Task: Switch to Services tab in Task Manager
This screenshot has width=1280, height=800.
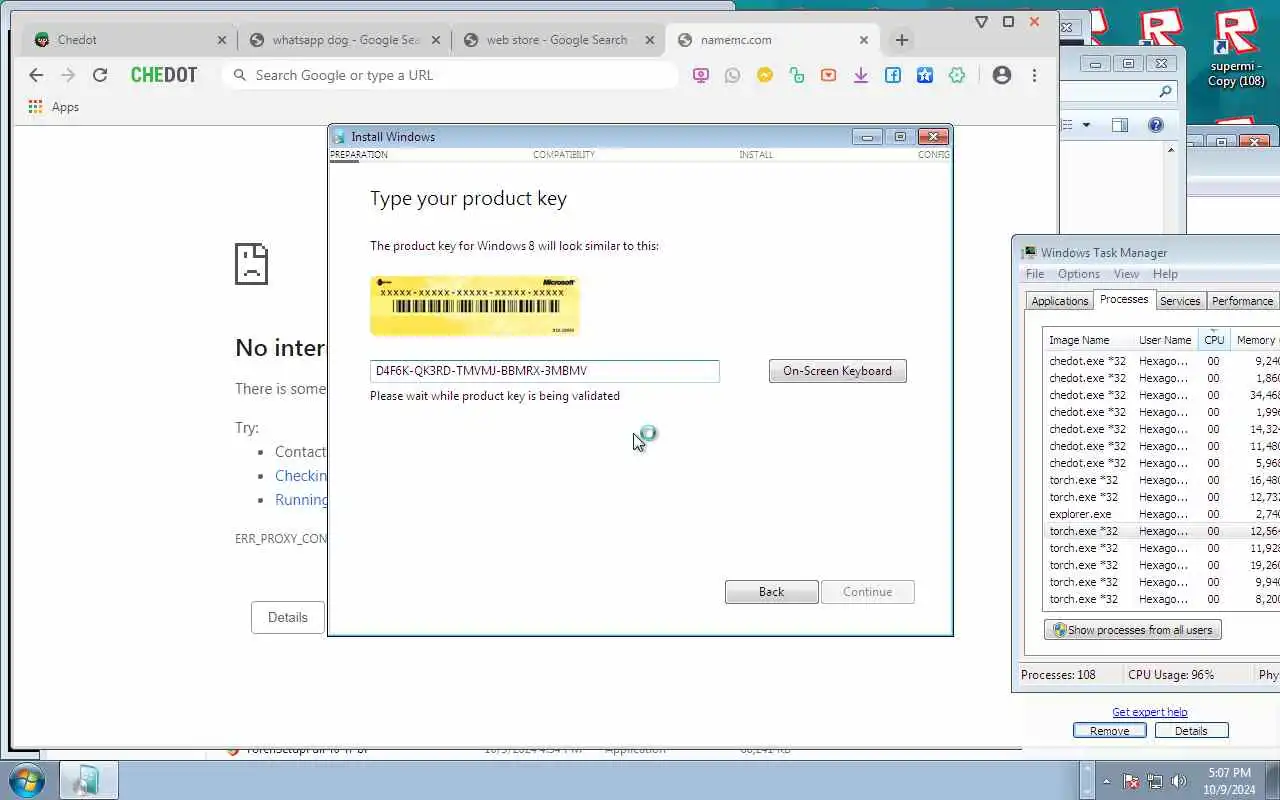Action: tap(1180, 301)
